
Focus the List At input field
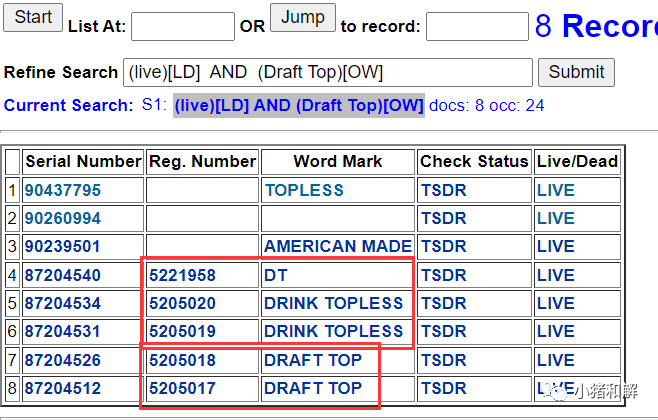coord(183,26)
